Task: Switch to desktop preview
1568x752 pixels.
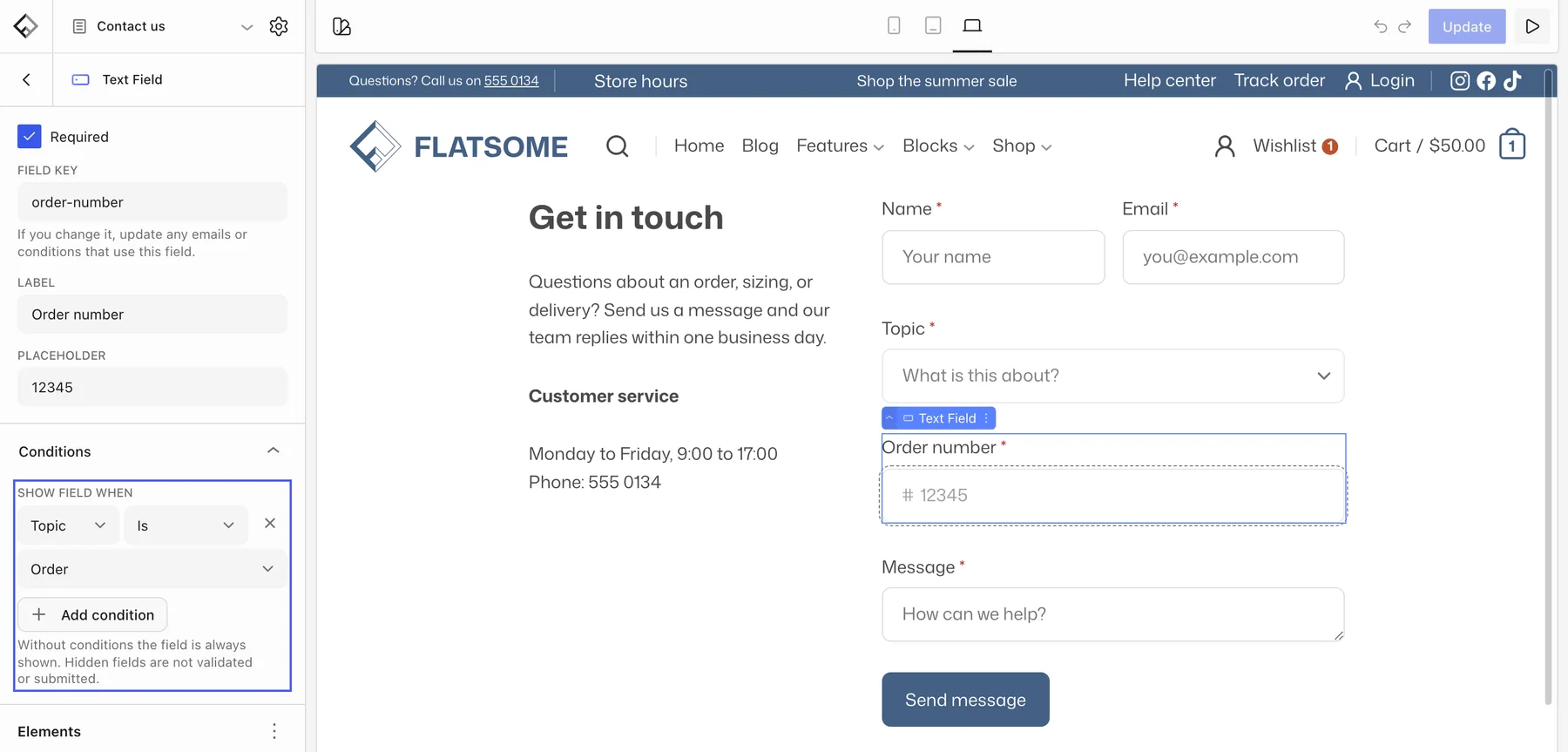Action: 972,25
